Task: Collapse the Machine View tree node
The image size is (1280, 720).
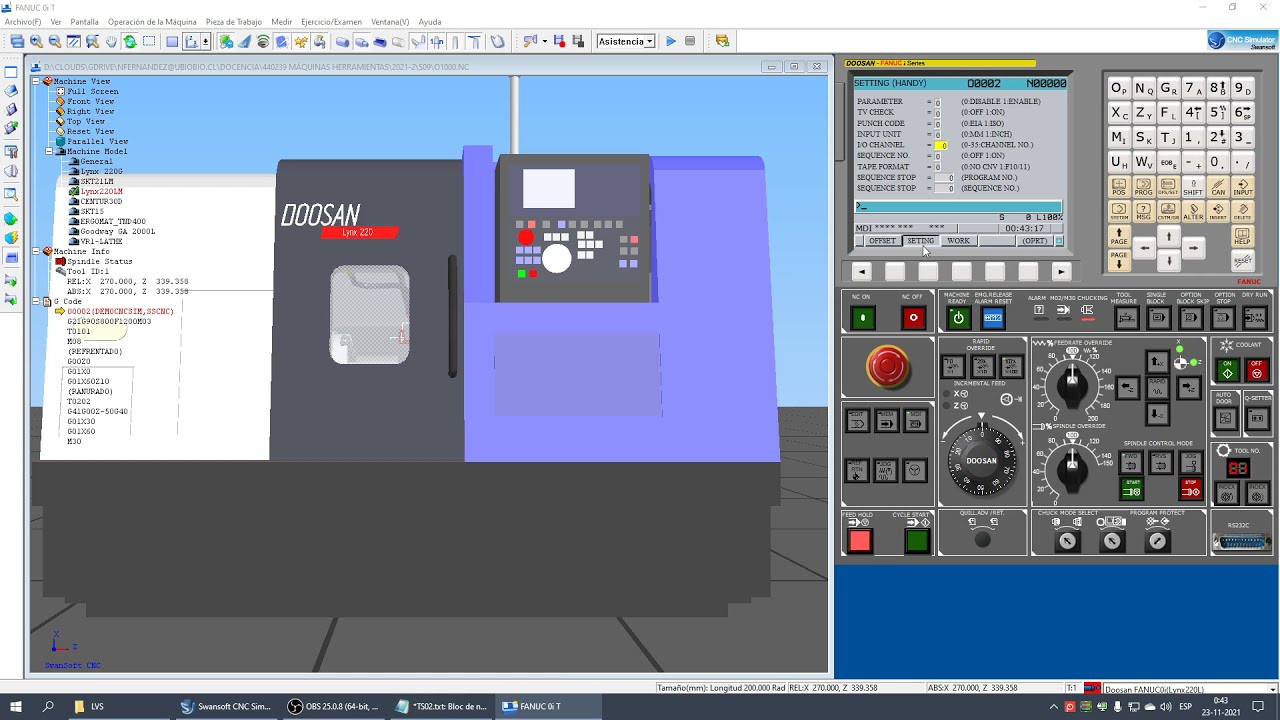Action: coord(37,81)
